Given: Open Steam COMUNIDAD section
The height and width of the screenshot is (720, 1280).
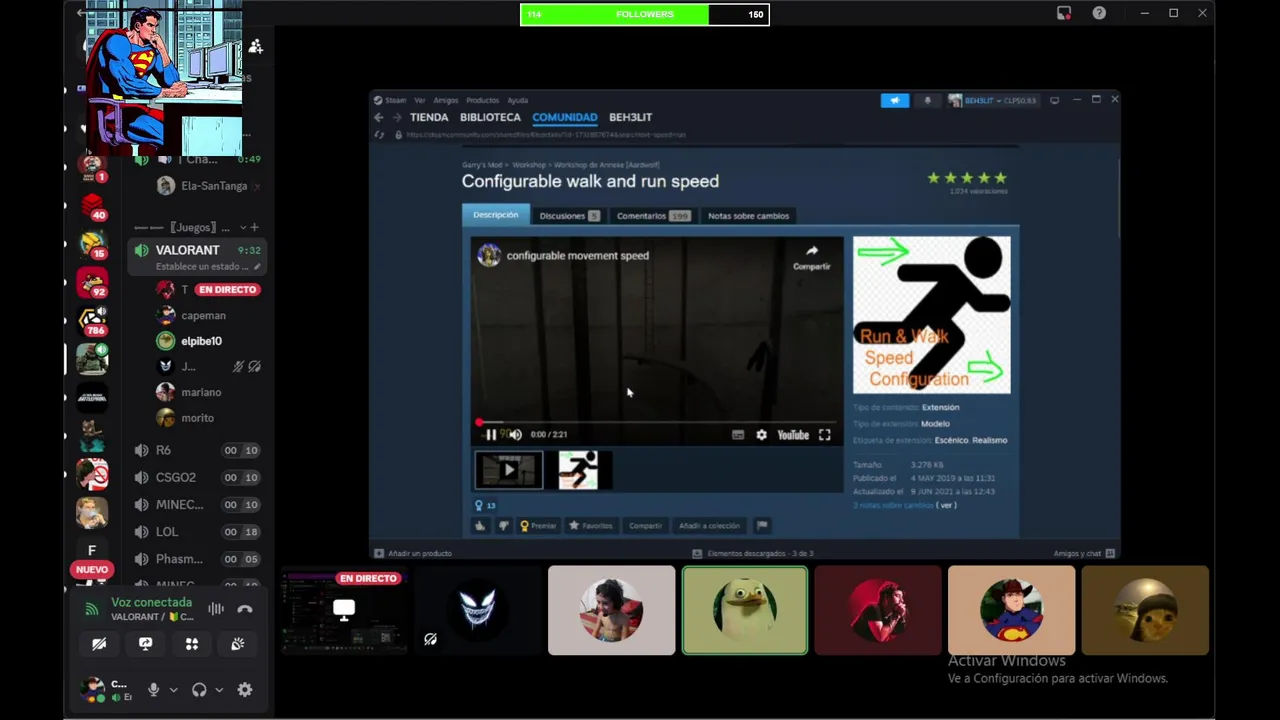Looking at the screenshot, I should tap(564, 117).
